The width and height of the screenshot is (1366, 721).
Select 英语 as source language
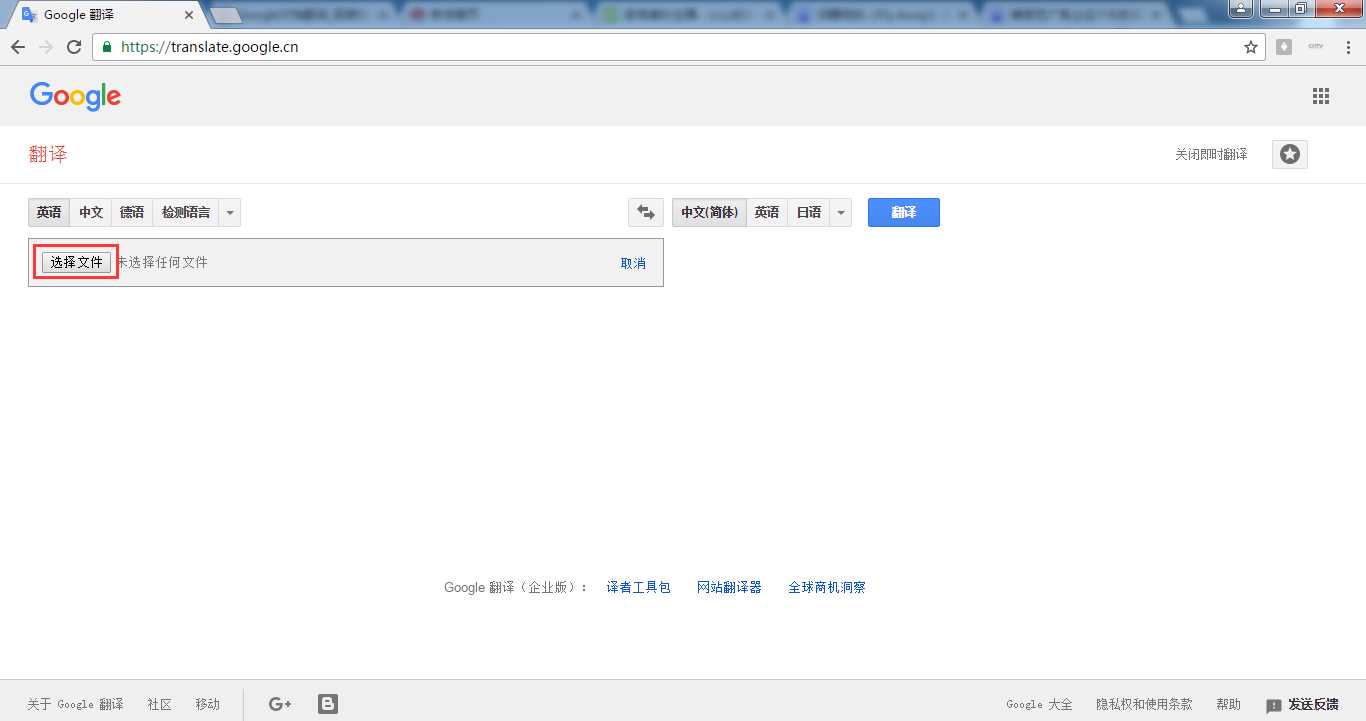pyautogui.click(x=49, y=212)
